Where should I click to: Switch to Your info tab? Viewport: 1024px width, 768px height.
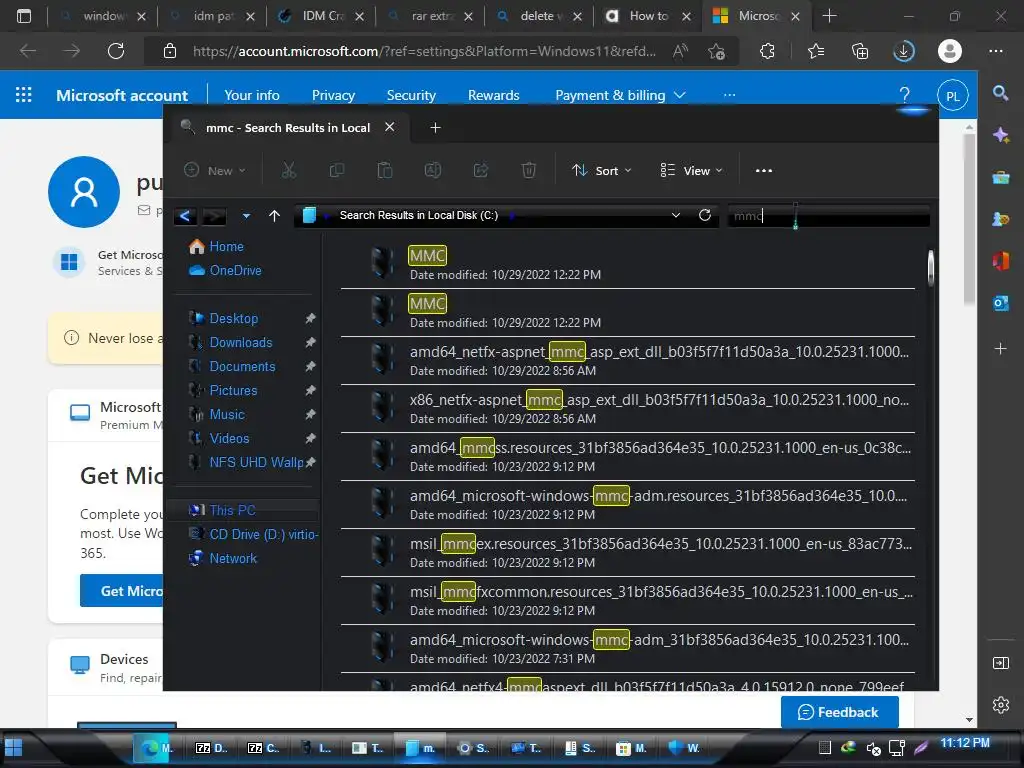point(251,95)
